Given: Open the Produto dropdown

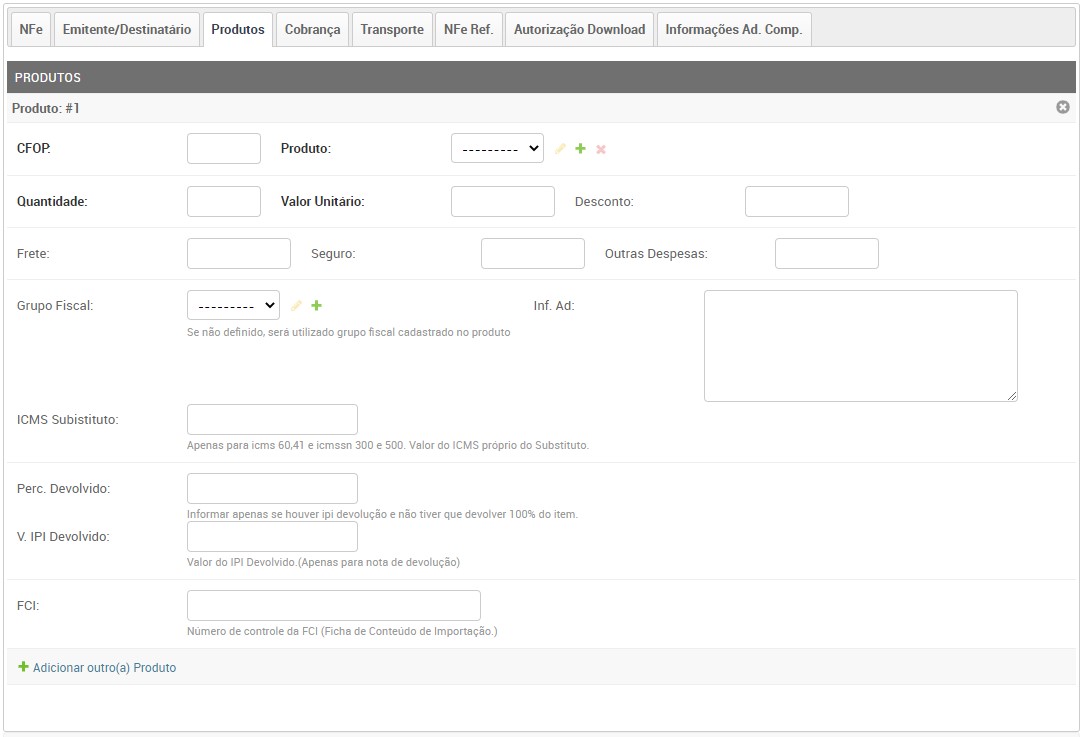Looking at the screenshot, I should tap(497, 149).
